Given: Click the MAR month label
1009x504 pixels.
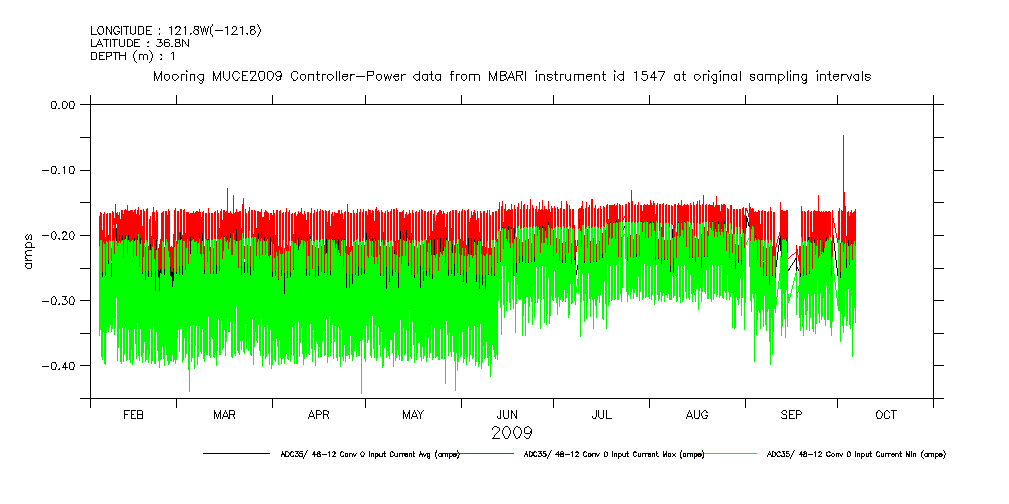Looking at the screenshot, I should [225, 414].
